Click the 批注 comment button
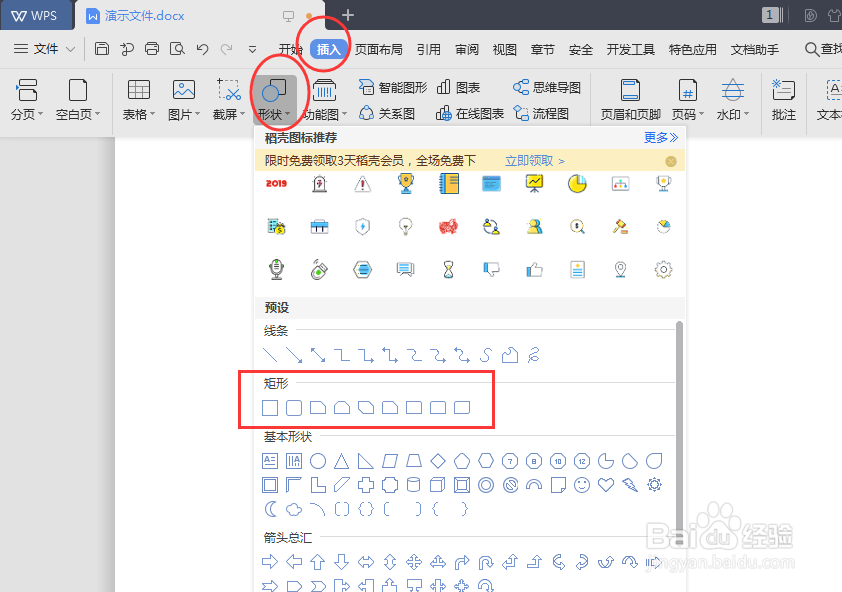This screenshot has width=842, height=592. [783, 99]
